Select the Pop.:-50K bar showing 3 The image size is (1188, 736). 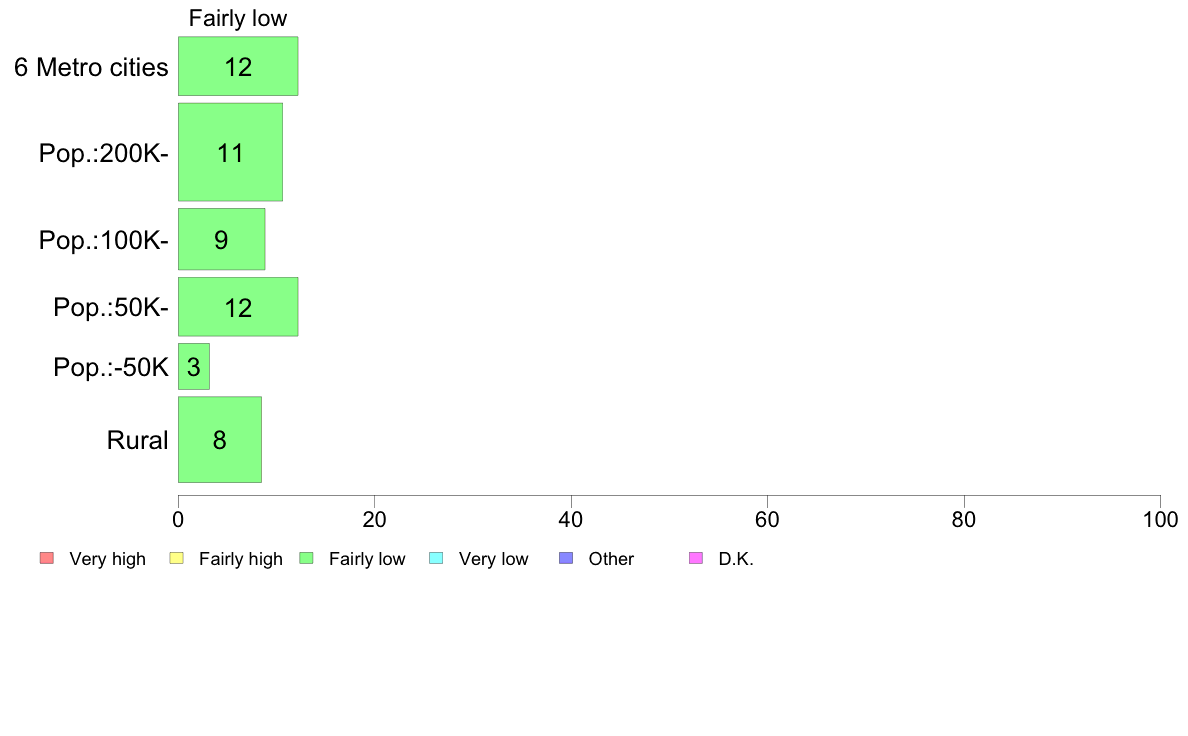point(194,367)
